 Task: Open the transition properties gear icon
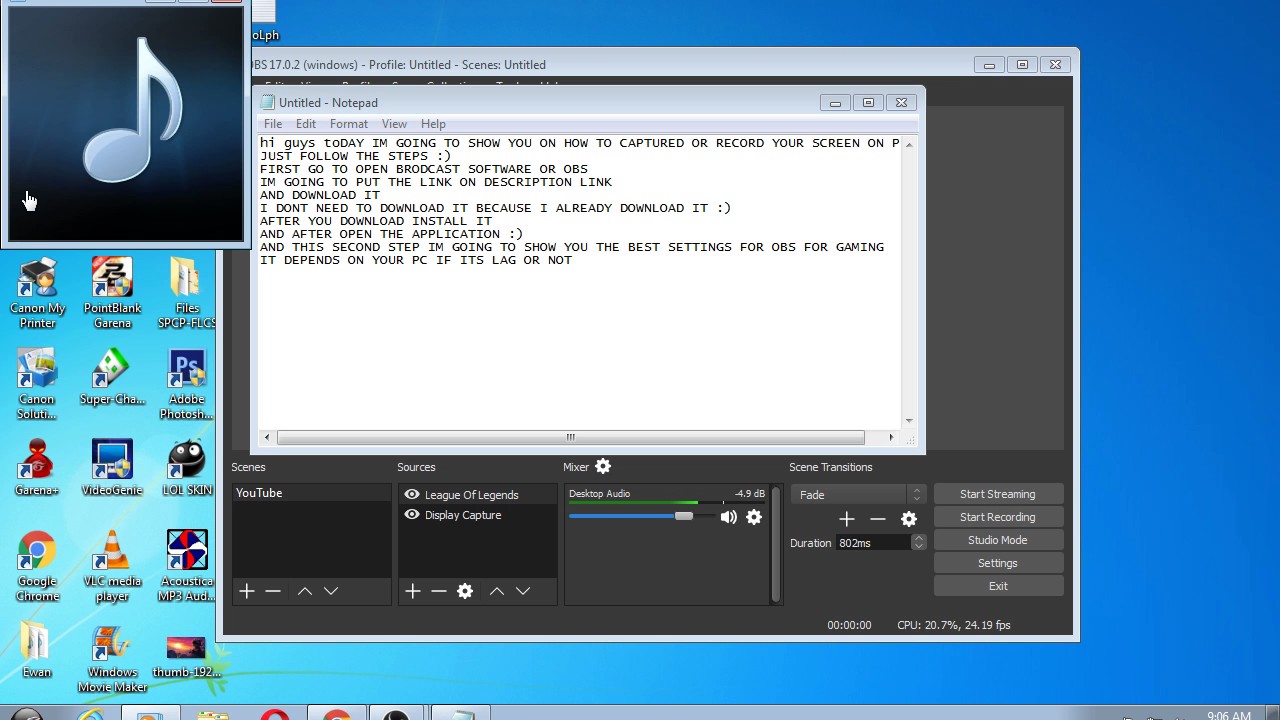tap(909, 519)
